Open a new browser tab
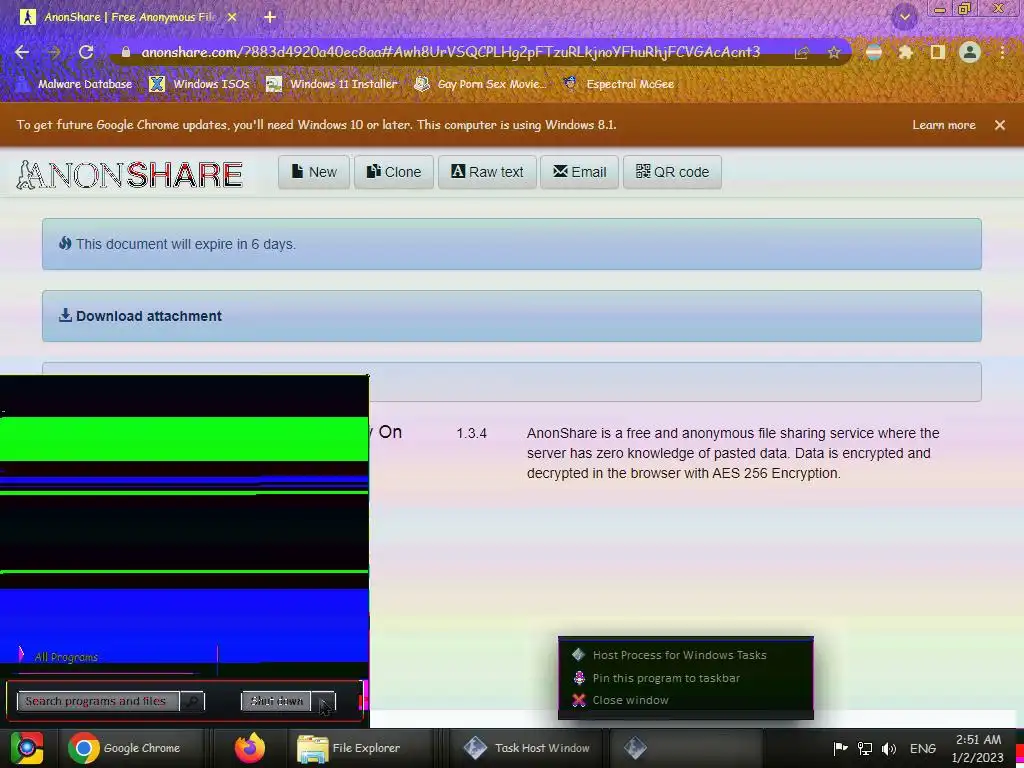Image resolution: width=1024 pixels, height=768 pixels. (270, 18)
